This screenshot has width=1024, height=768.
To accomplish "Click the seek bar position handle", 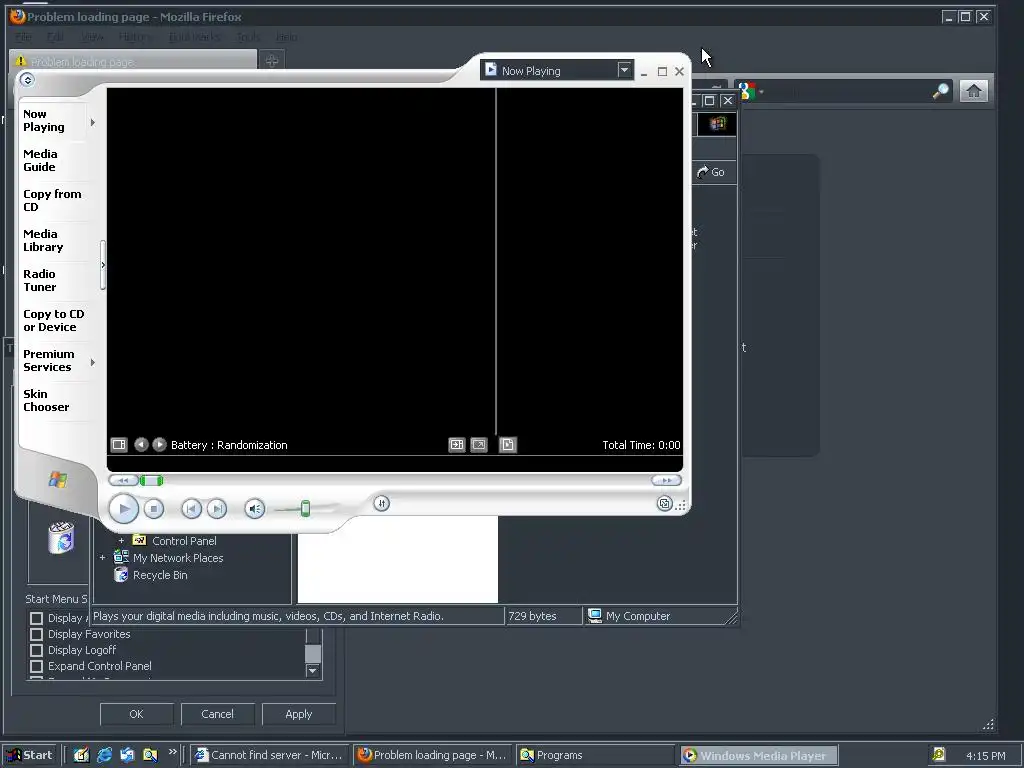I will click(152, 481).
